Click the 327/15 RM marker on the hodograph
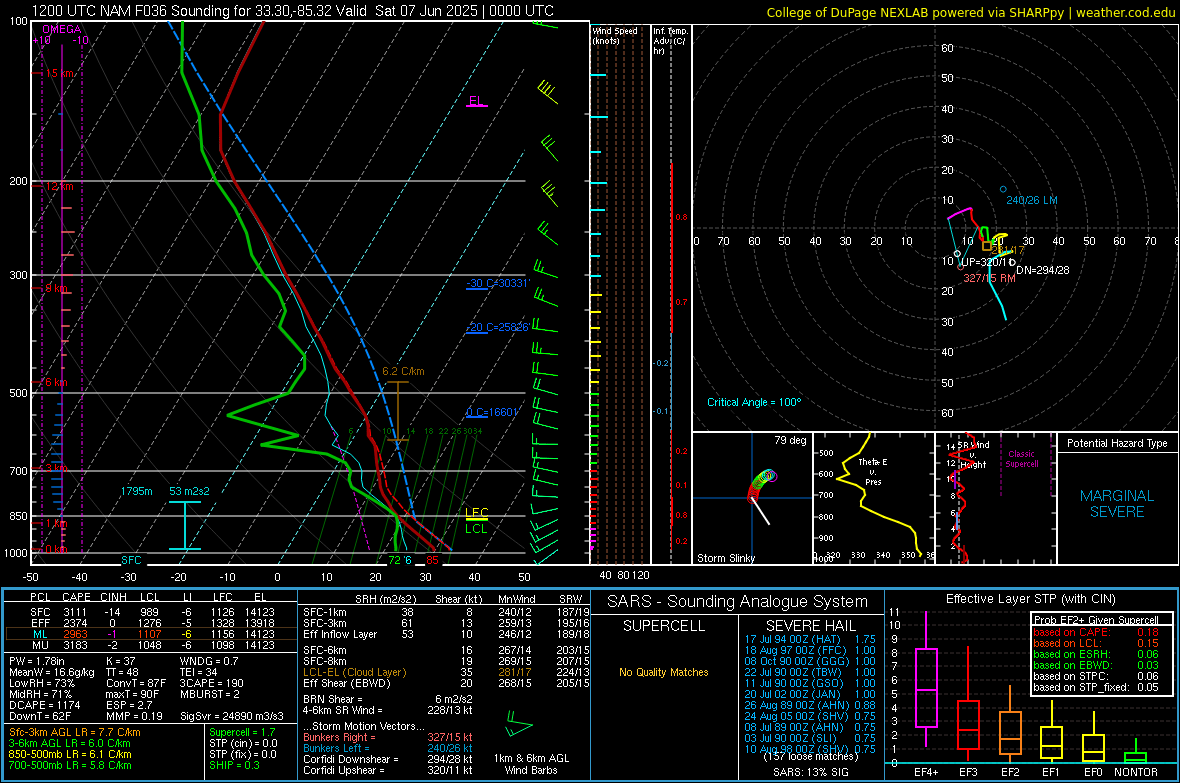This screenshot has width=1180, height=783. tap(960, 267)
